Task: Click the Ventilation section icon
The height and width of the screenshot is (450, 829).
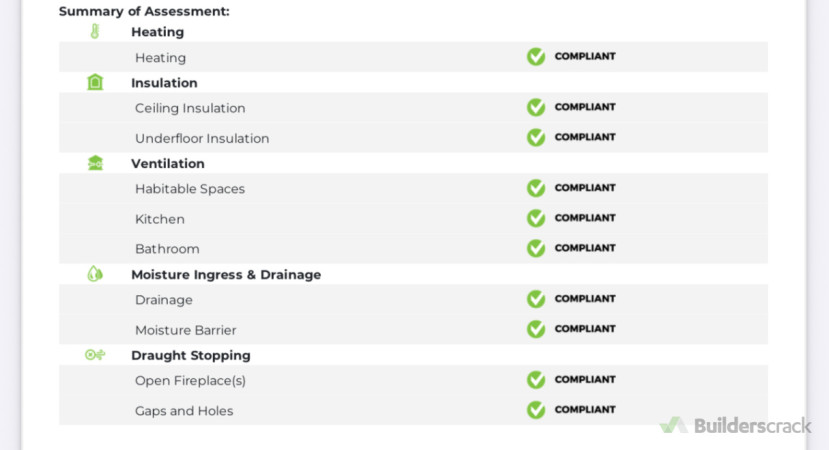Action: [95, 163]
